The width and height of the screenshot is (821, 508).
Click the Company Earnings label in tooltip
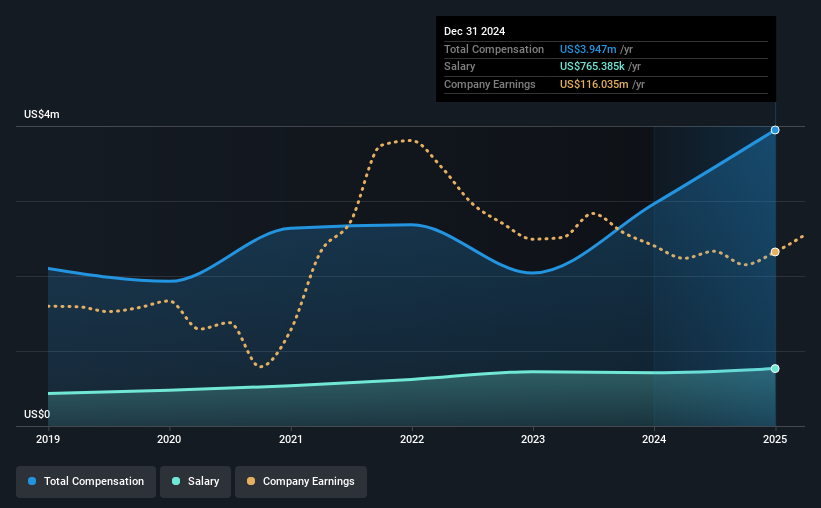(x=490, y=84)
